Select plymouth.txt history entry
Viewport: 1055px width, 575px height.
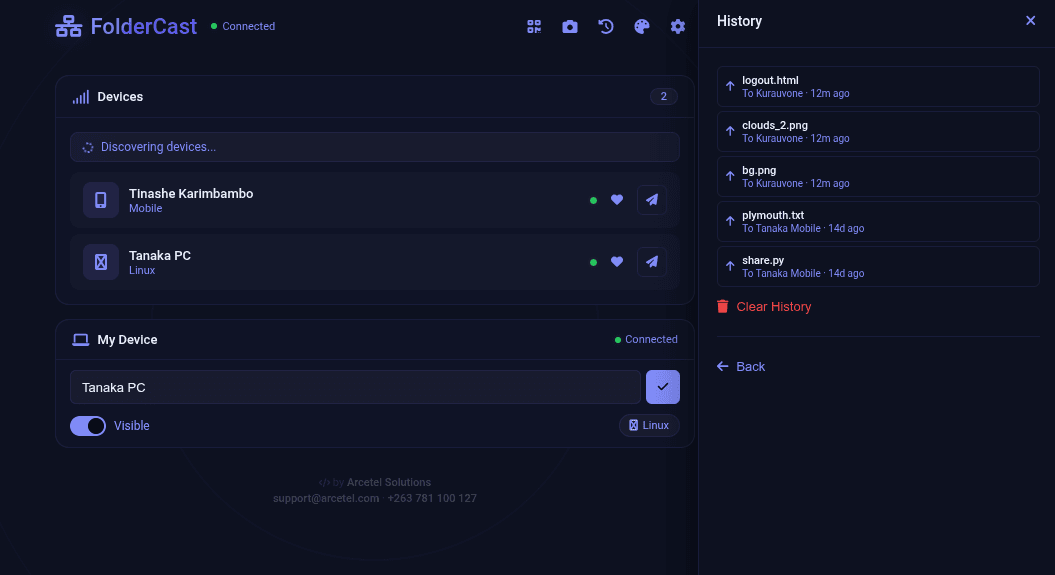(x=878, y=221)
